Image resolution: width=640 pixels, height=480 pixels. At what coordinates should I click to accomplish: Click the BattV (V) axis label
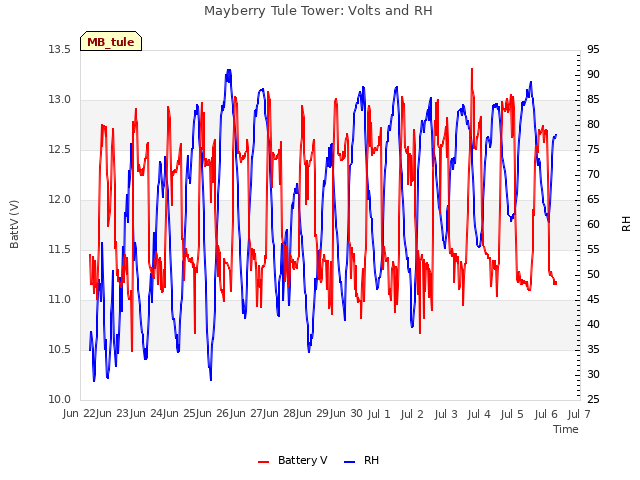point(14,224)
